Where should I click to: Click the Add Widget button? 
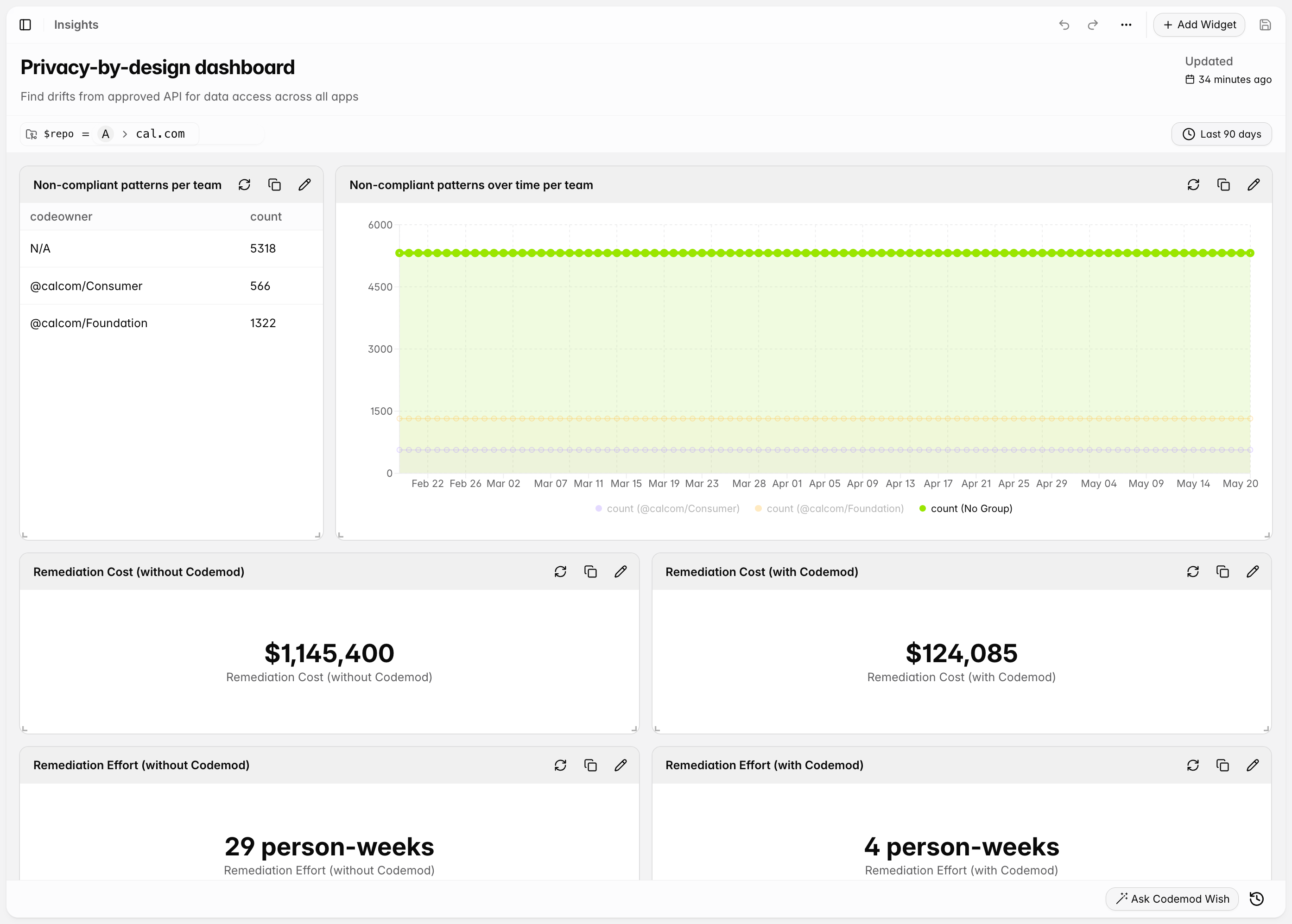click(x=1199, y=25)
